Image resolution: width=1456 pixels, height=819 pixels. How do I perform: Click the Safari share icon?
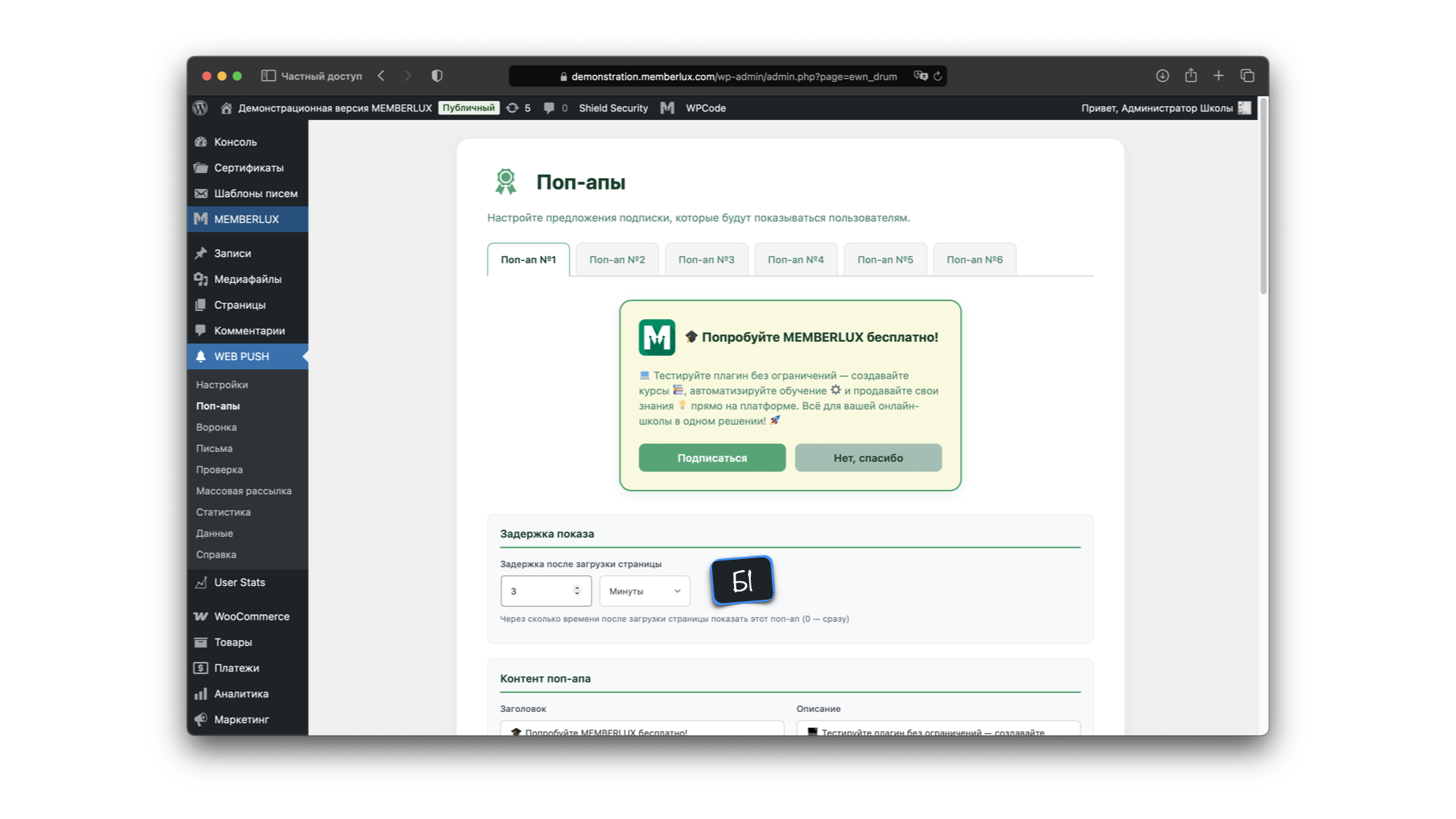pyautogui.click(x=1191, y=76)
